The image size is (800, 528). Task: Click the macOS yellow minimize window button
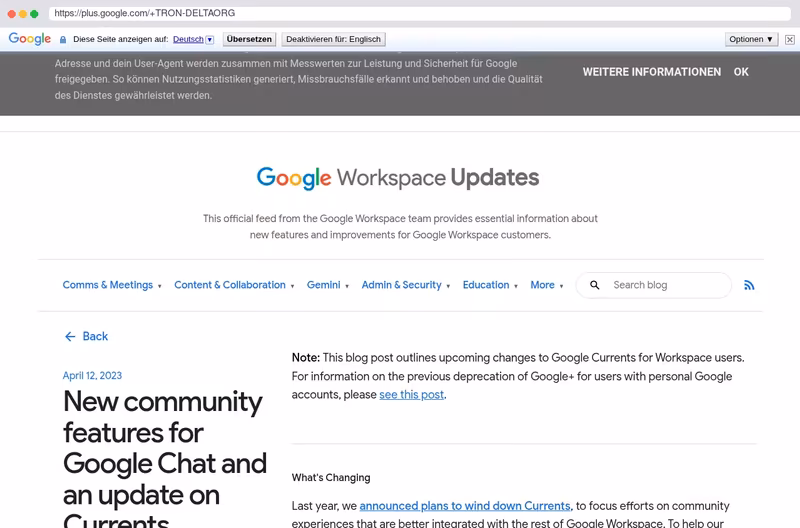pyautogui.click(x=23, y=14)
